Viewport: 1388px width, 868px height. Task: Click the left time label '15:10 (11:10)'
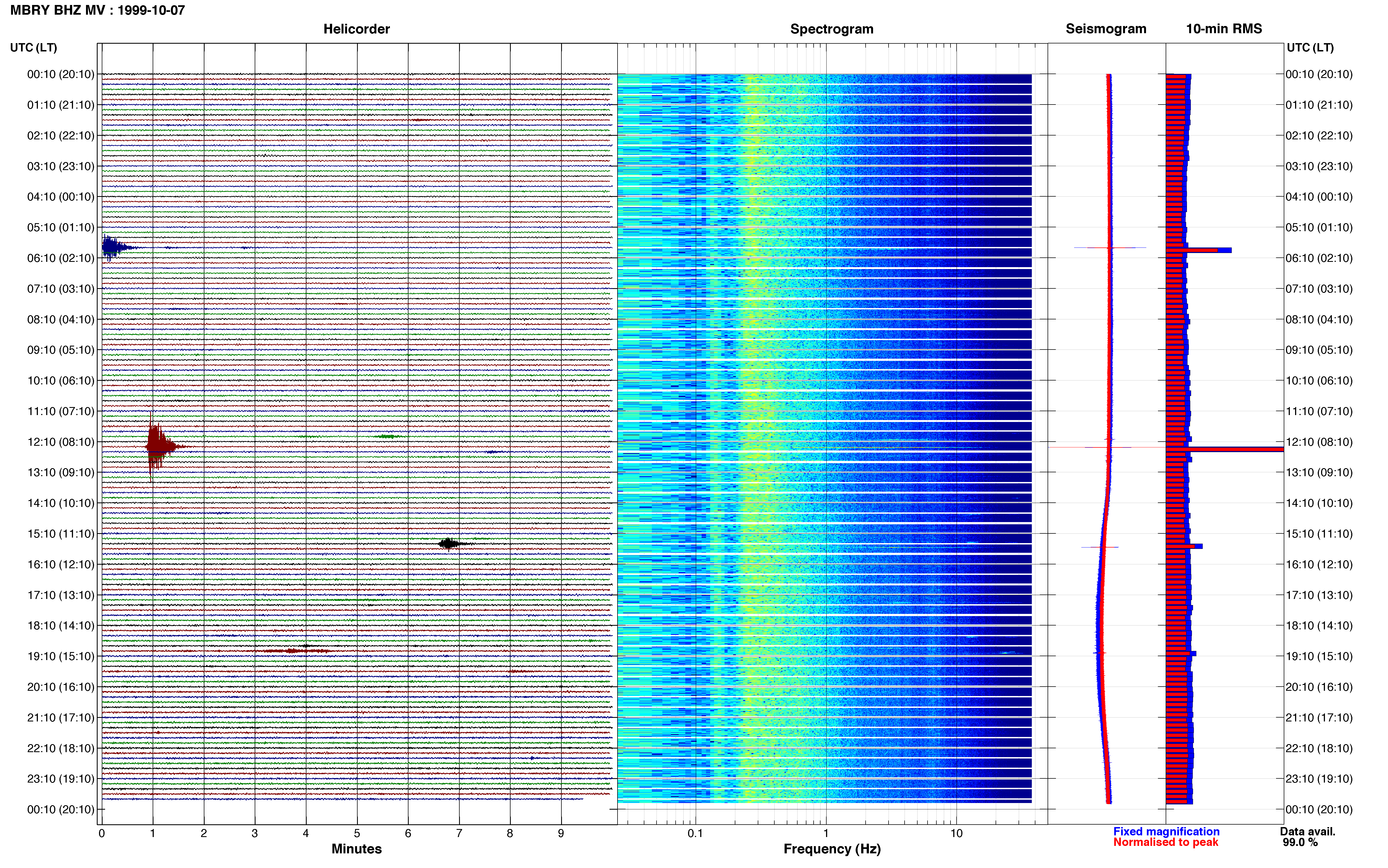pyautogui.click(x=61, y=534)
